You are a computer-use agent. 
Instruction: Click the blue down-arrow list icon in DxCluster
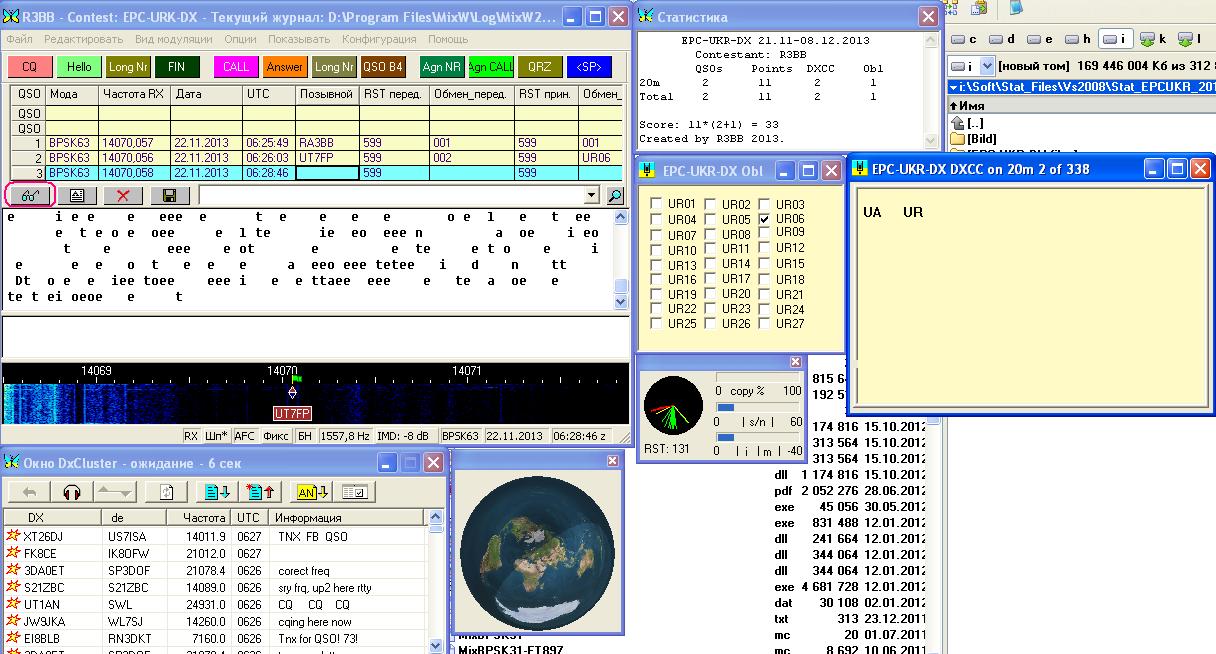(216, 492)
